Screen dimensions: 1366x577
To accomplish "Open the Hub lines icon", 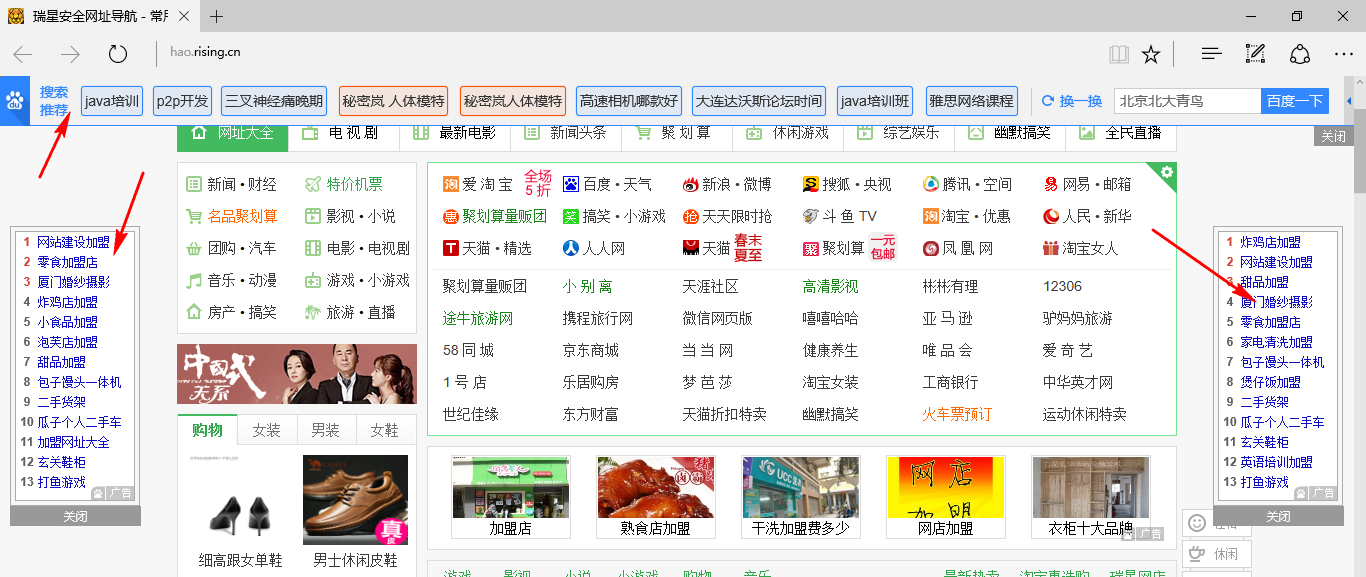I will tap(1211, 54).
